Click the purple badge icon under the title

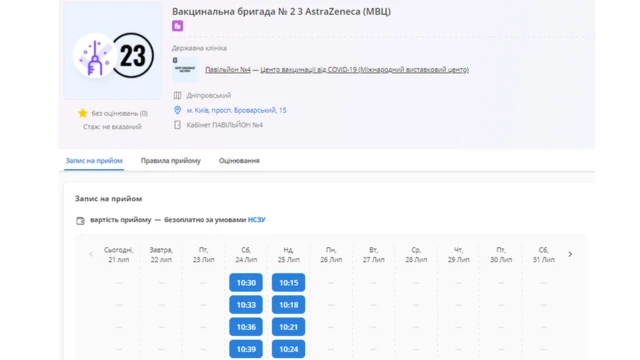[177, 26]
